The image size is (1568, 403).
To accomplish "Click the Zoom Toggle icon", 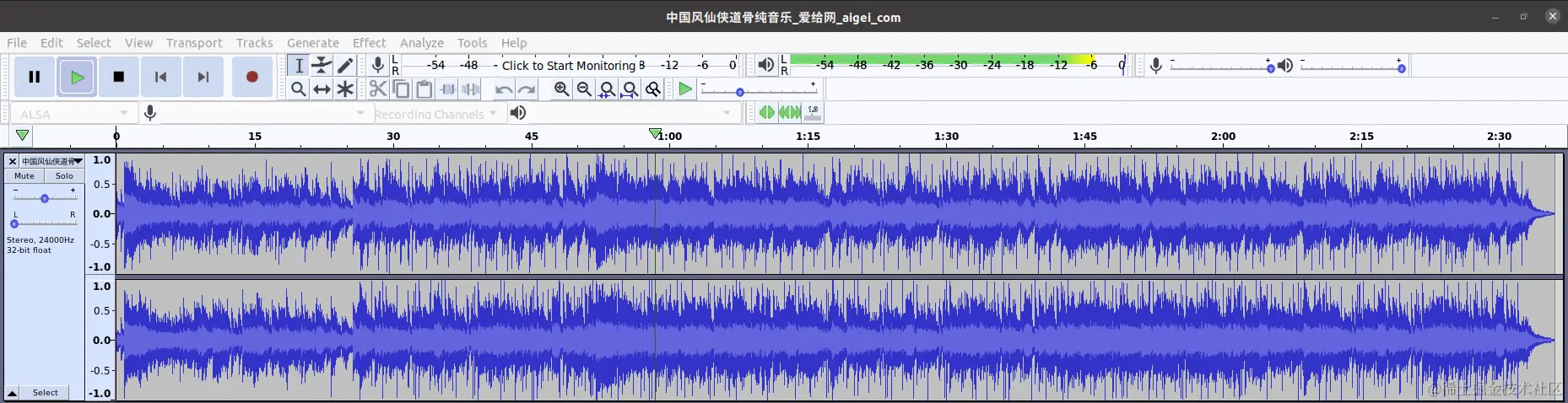I will point(653,89).
